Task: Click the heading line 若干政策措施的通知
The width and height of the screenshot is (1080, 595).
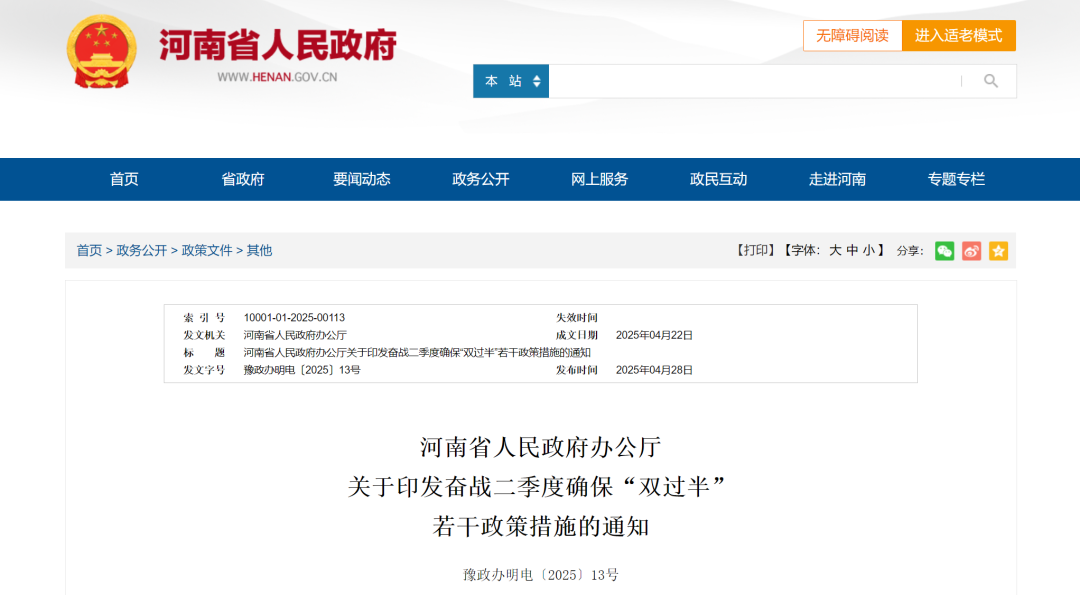Action: 541,527
